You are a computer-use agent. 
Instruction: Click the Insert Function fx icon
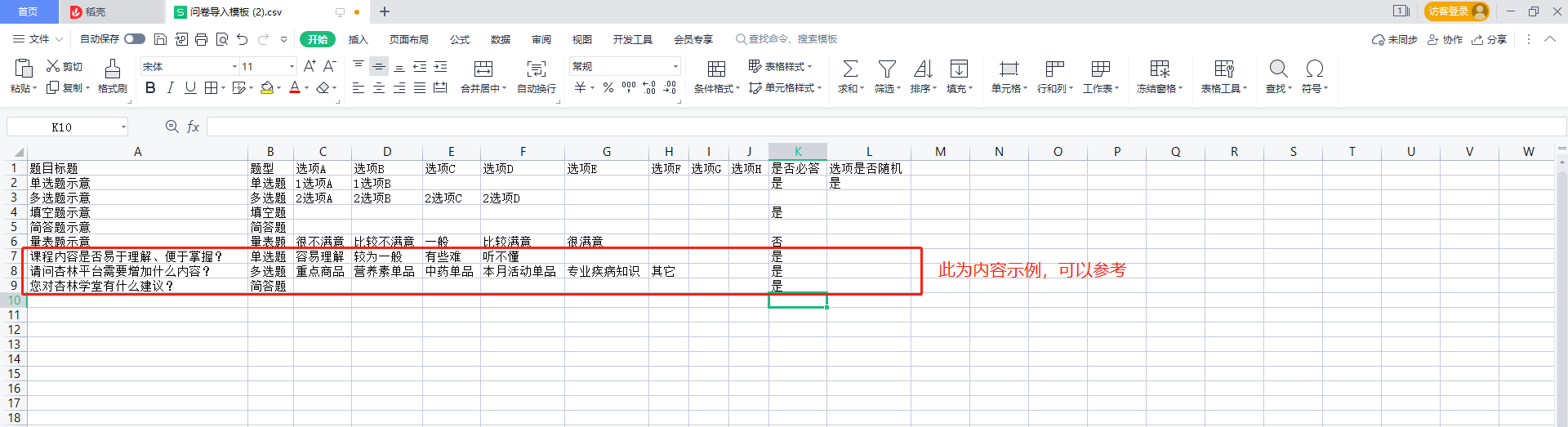194,127
